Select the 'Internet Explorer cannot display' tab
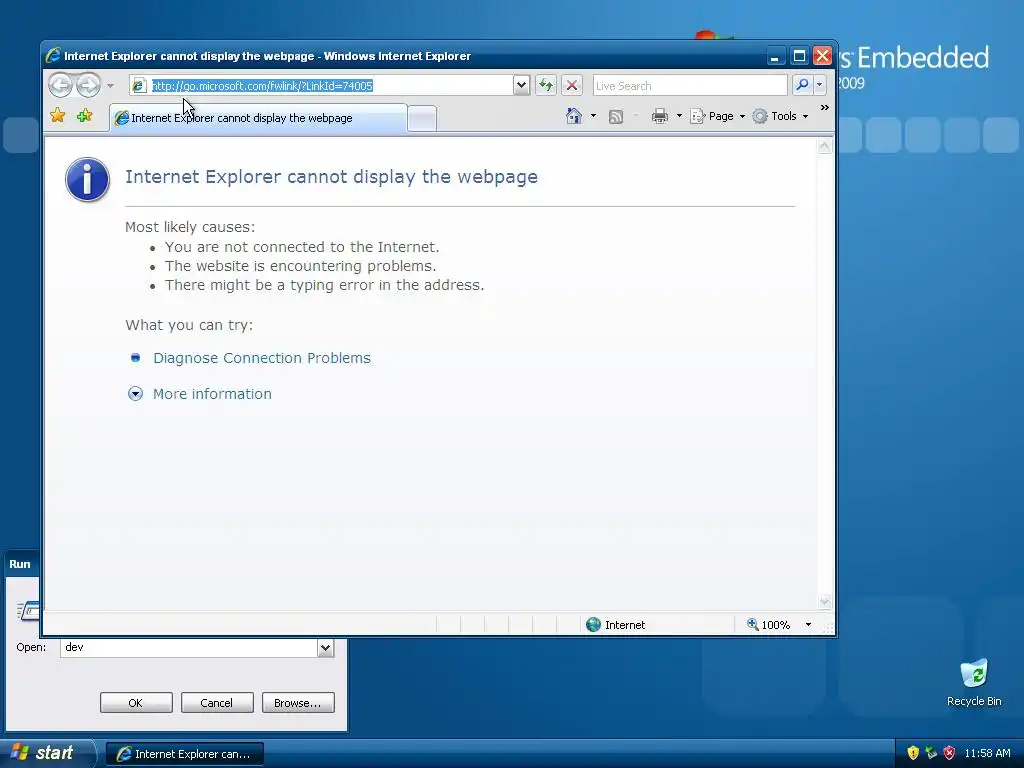 (258, 118)
